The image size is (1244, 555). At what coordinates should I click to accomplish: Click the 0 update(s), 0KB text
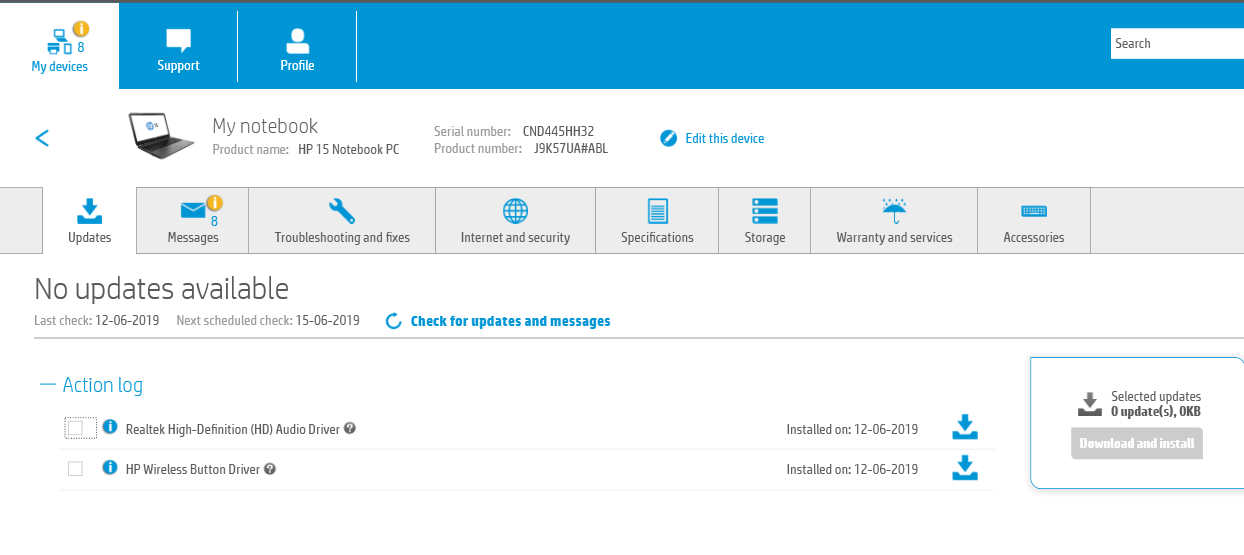1156,411
